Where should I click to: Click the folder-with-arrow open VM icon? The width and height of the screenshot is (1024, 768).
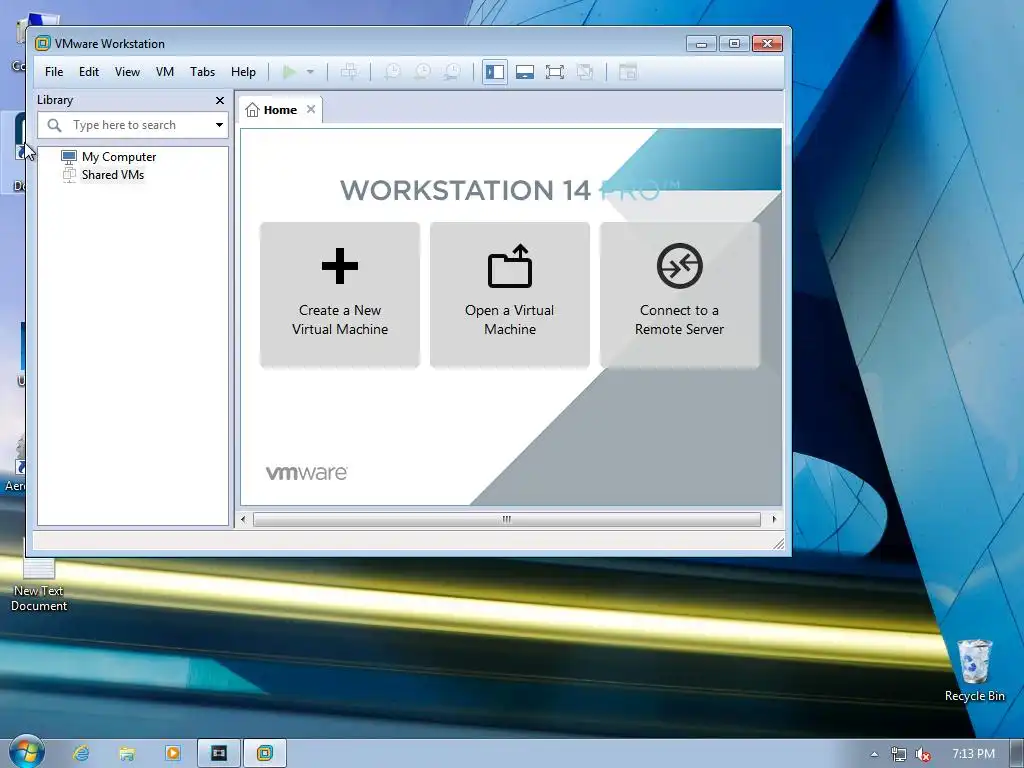(510, 266)
